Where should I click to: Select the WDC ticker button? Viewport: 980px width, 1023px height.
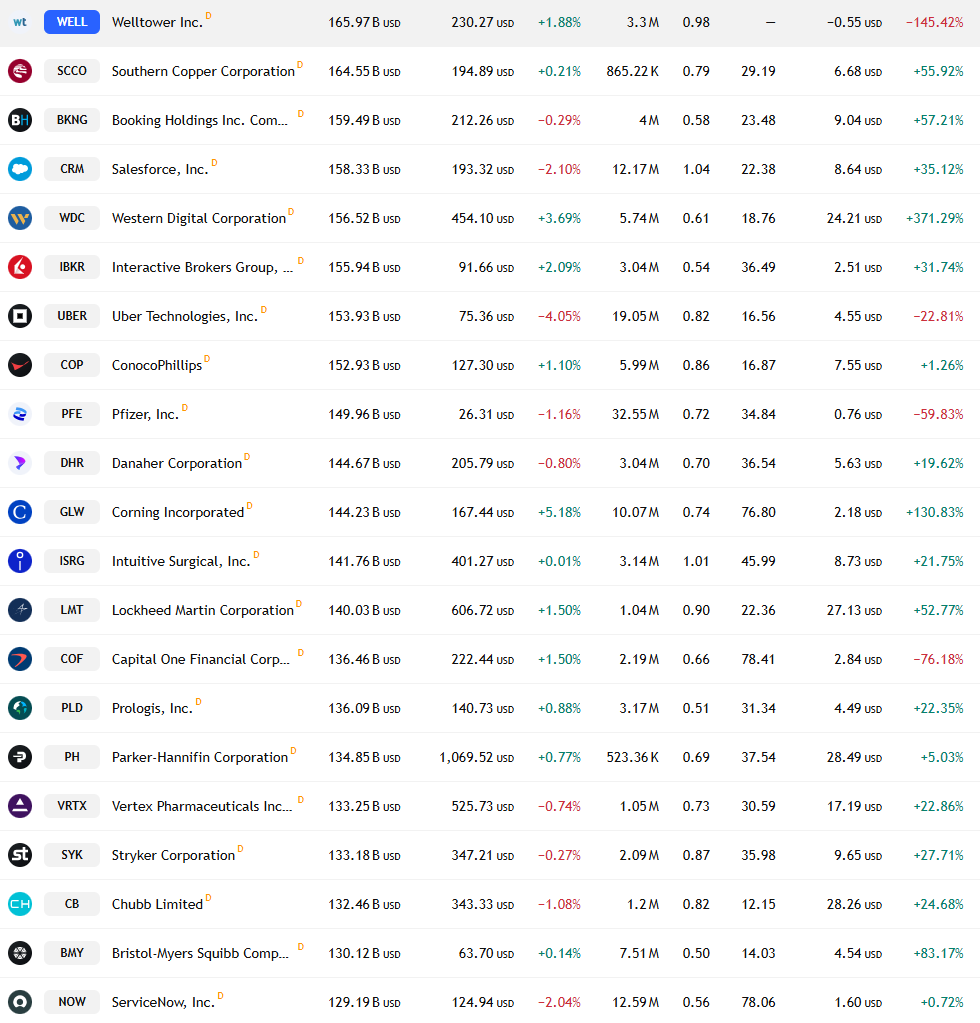(72, 218)
